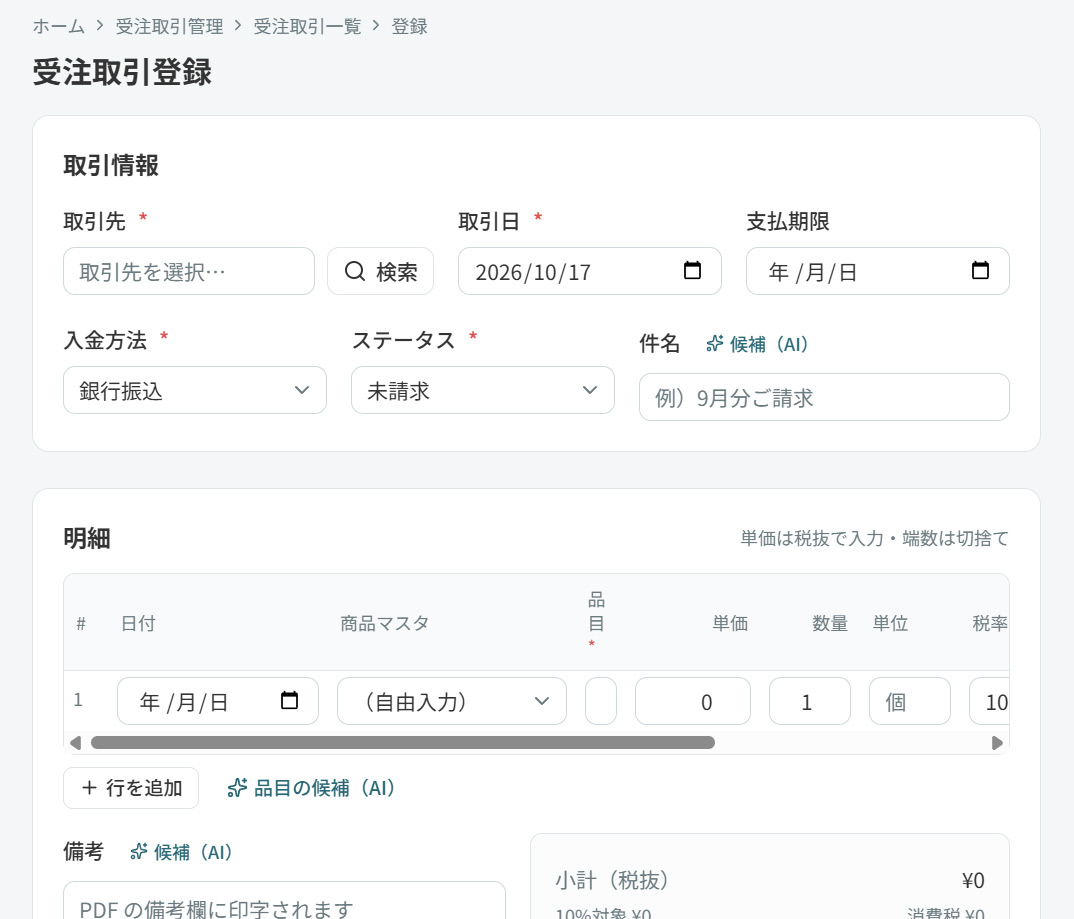The height and width of the screenshot is (919, 1074).
Task: Click the 単位 field showing 個
Action: click(x=910, y=701)
